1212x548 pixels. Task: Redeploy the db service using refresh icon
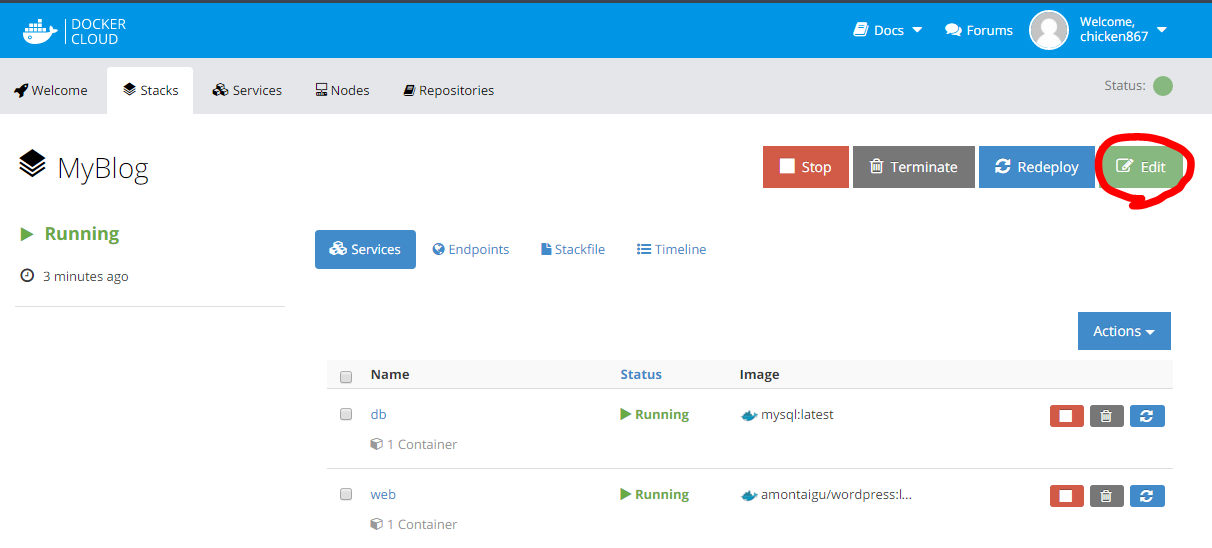(x=1147, y=416)
